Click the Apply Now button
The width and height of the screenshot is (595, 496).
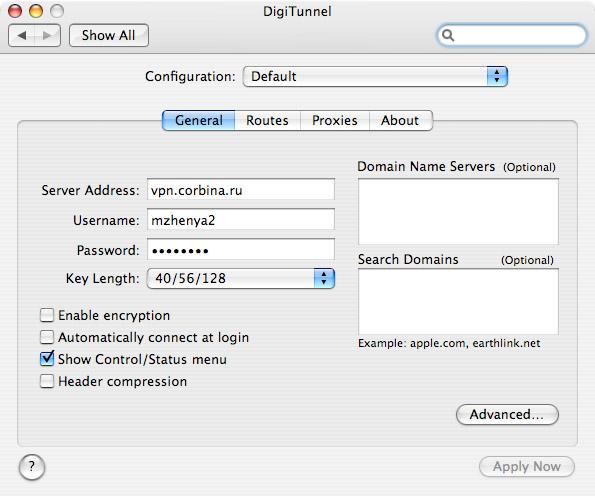point(527,466)
